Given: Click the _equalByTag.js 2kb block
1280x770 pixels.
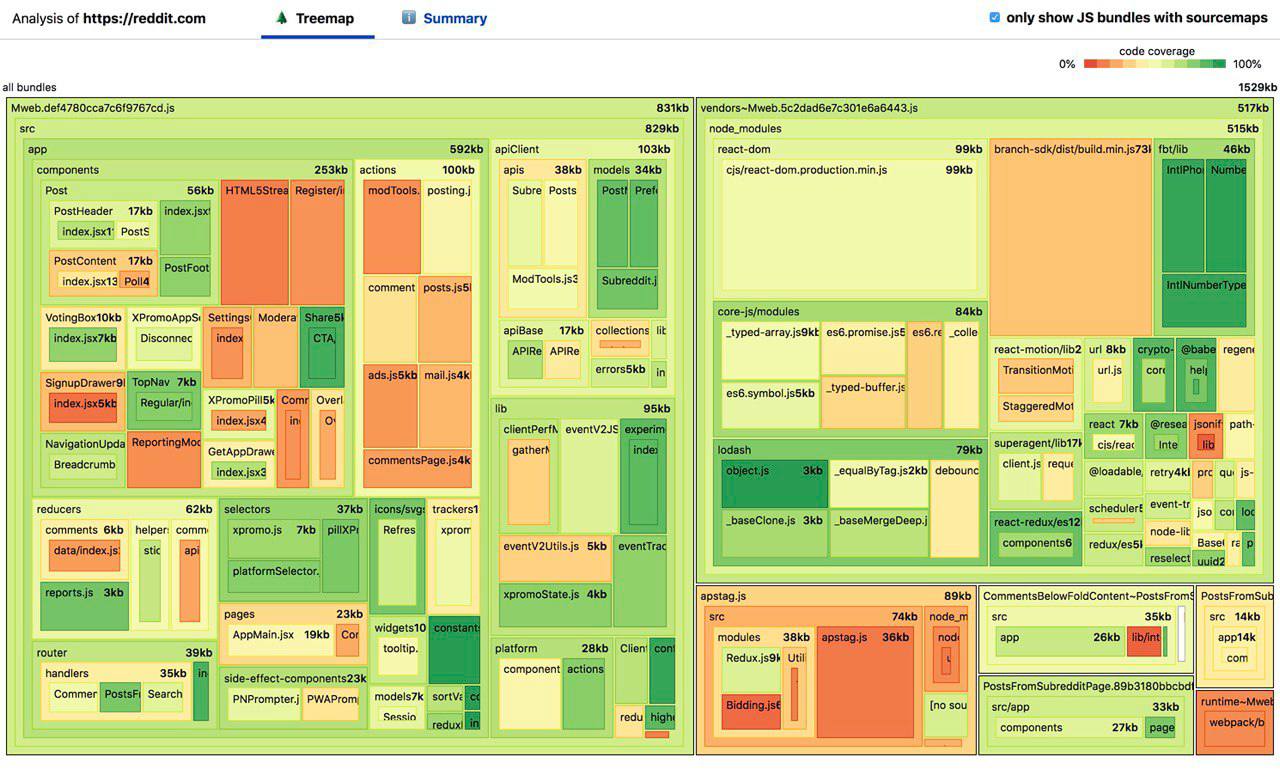Looking at the screenshot, I should [879, 483].
